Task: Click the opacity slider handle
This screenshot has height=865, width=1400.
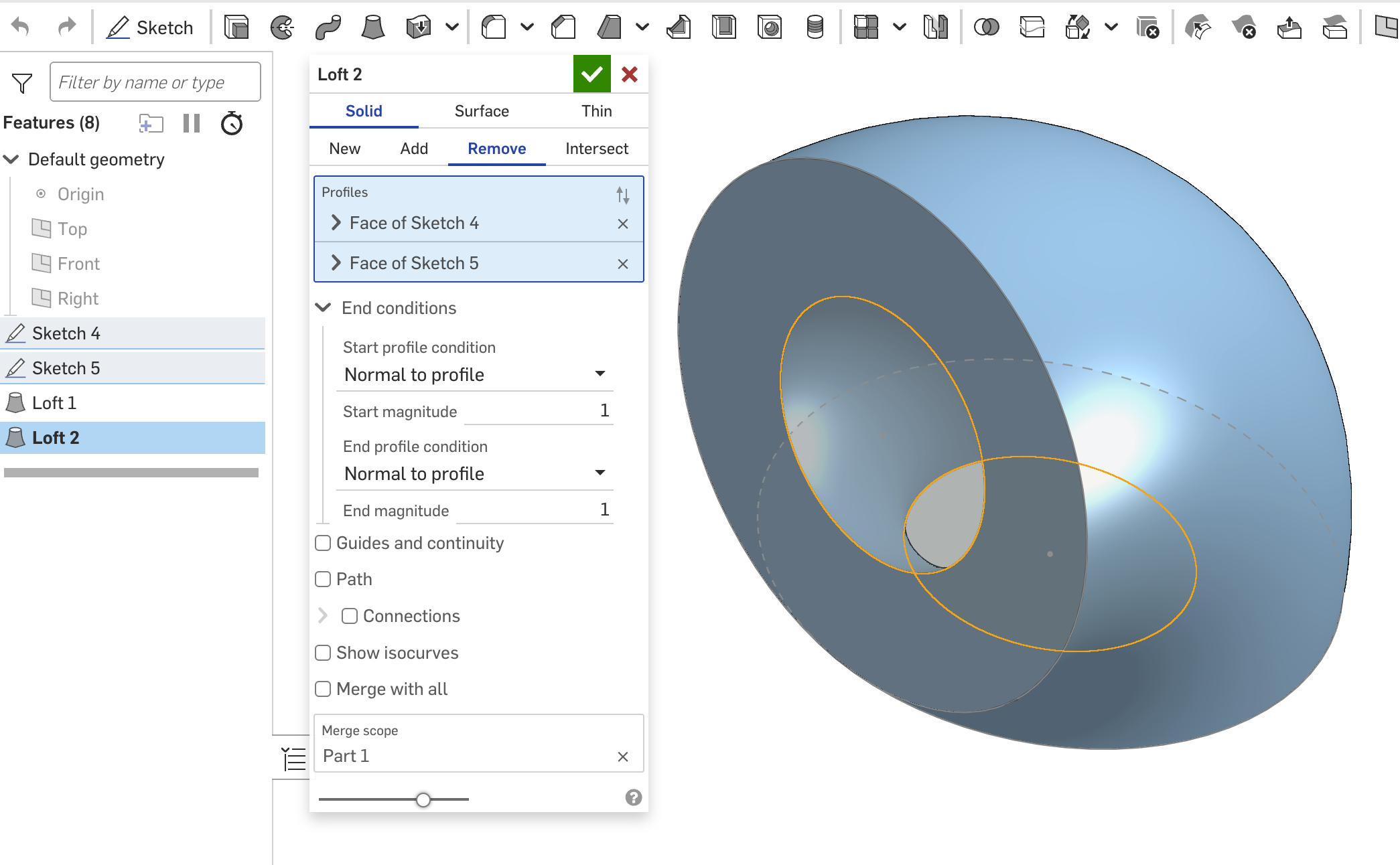Action: pos(423,799)
